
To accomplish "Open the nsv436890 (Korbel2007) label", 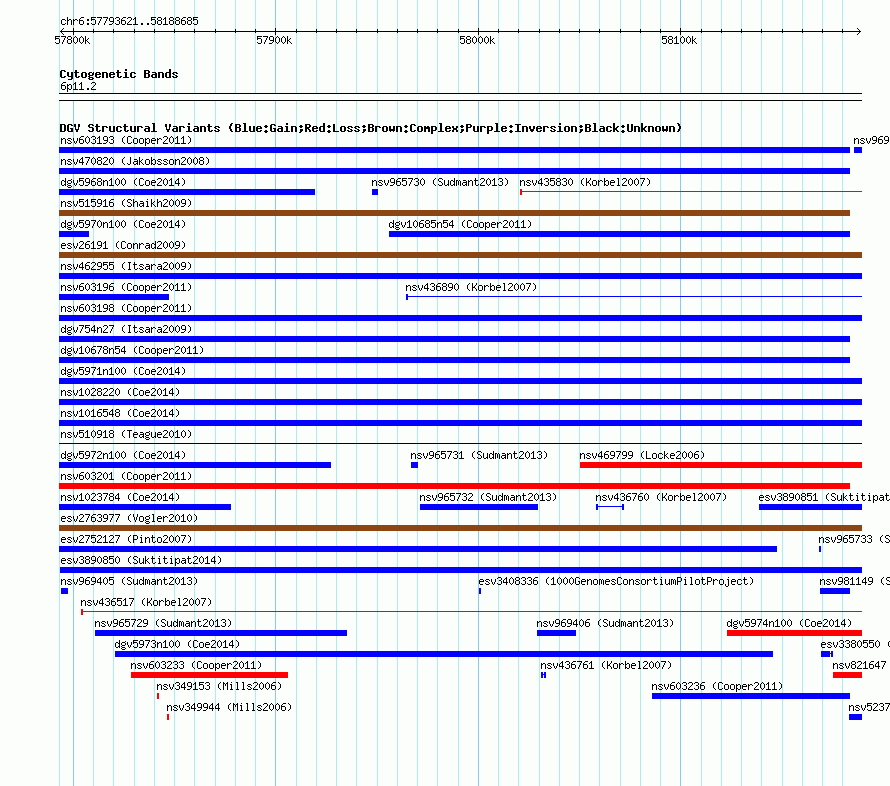I will (471, 287).
